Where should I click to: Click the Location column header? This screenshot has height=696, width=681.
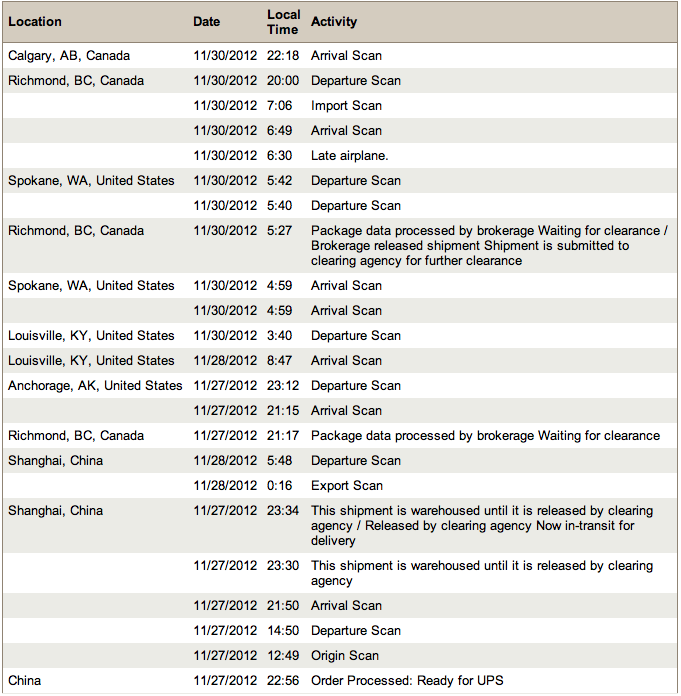point(35,21)
